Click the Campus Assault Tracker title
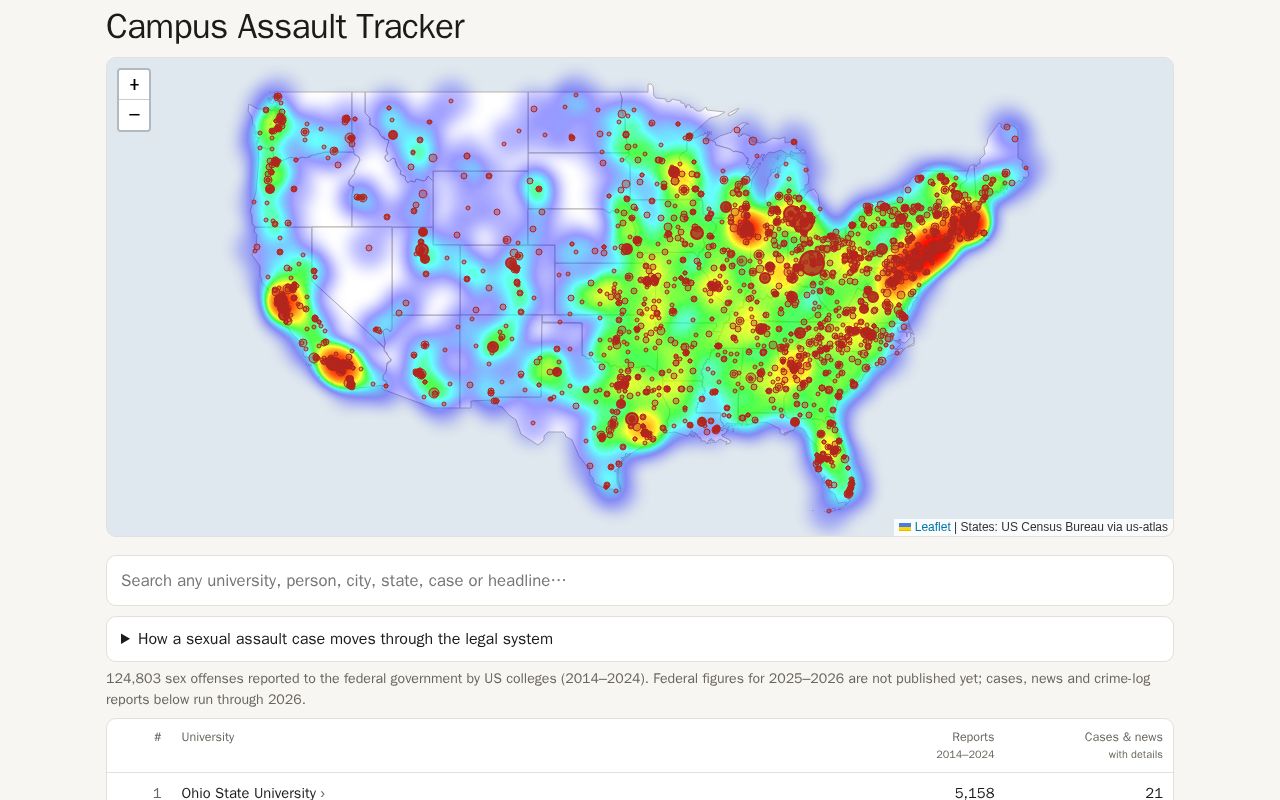Image resolution: width=1280 pixels, height=800 pixels. (285, 27)
